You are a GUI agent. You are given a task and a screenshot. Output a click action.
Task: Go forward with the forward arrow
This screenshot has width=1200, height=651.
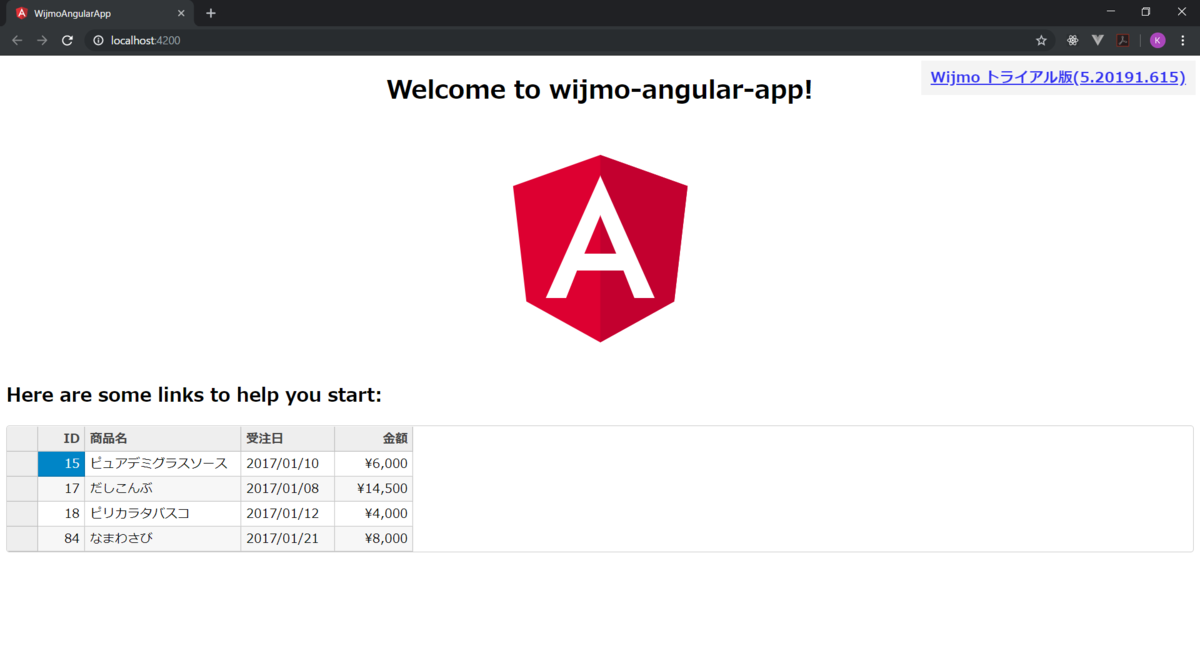42,40
